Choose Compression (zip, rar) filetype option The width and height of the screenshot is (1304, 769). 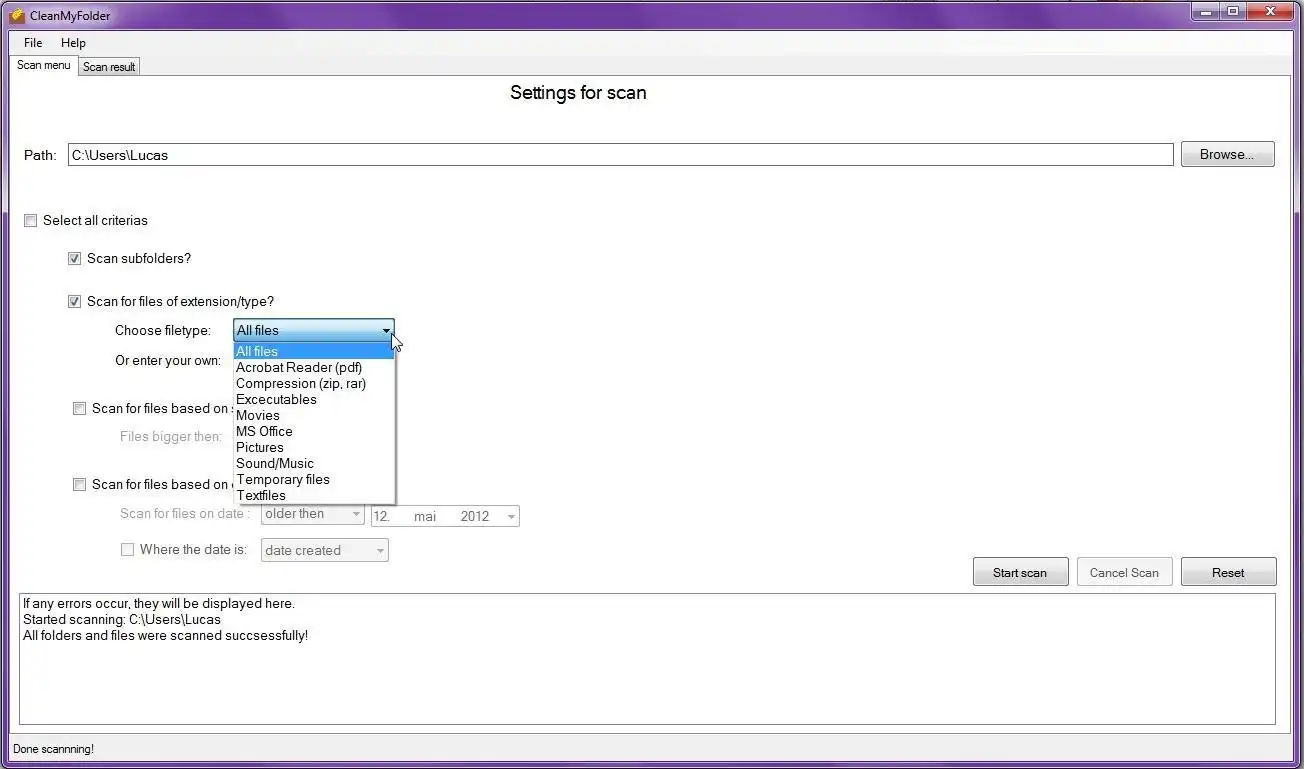coord(314,383)
